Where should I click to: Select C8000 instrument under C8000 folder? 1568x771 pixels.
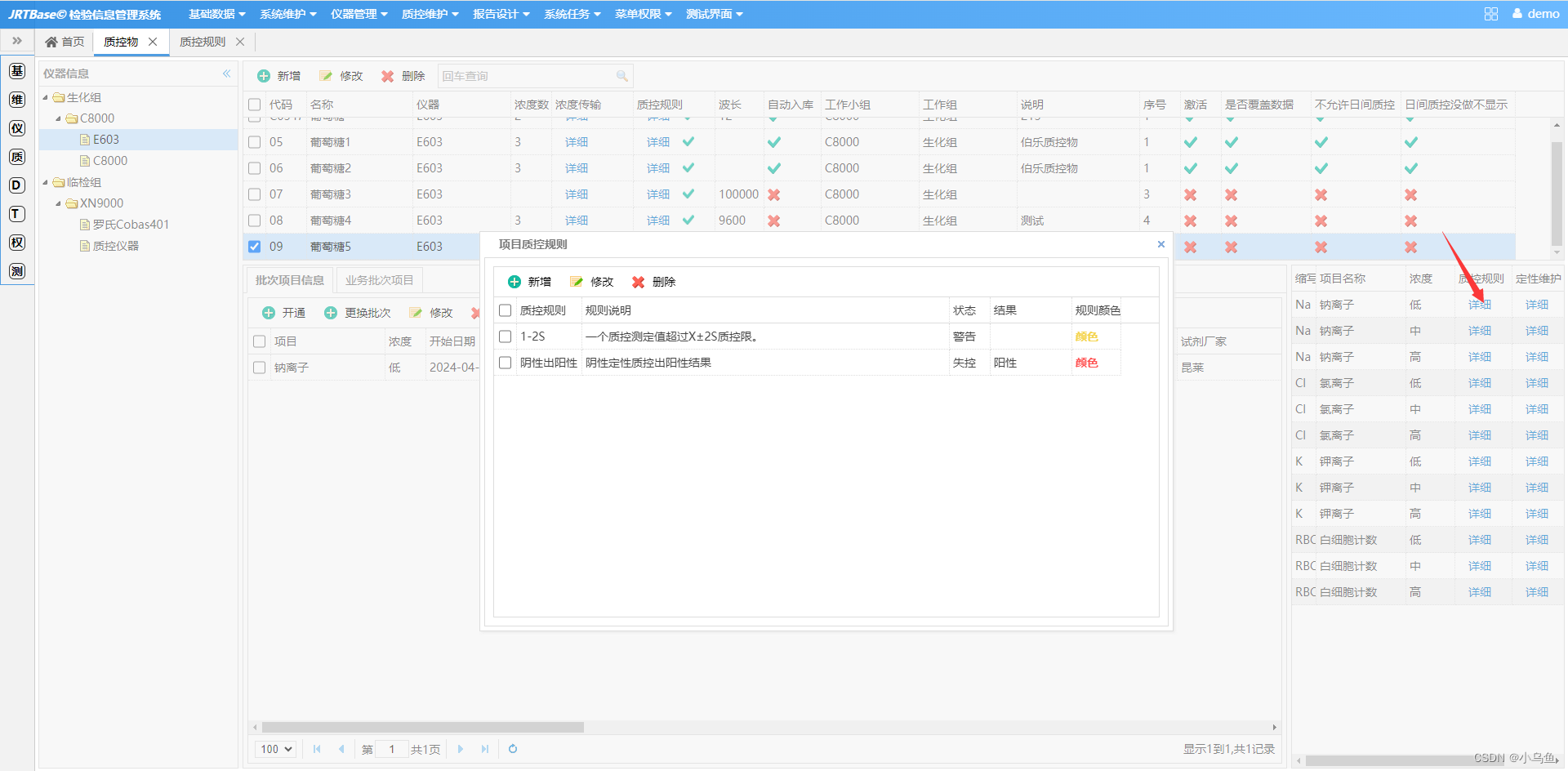tap(110, 161)
